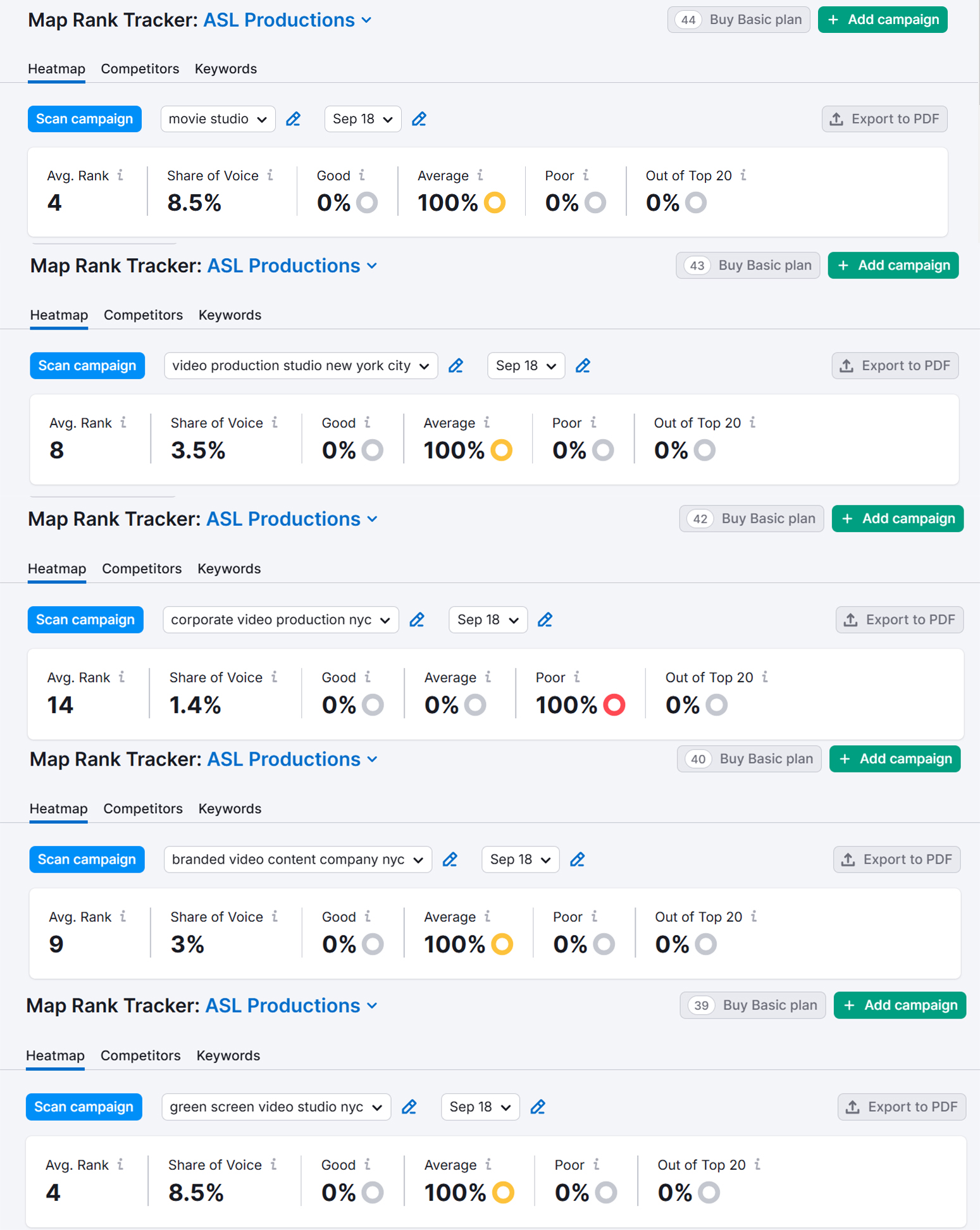Switch to Competitors tab in the topmost tracker
Screen dimensions: 980x1230
click(140, 69)
